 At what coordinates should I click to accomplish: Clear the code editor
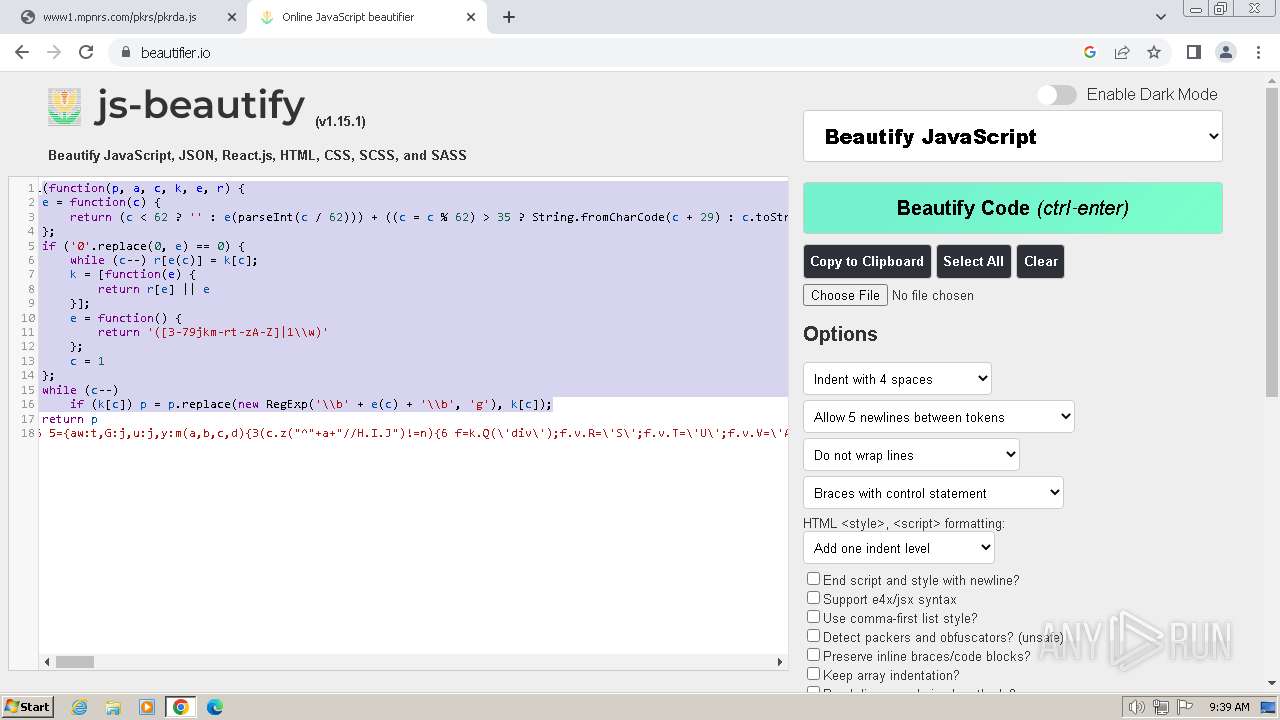[x=1040, y=261]
